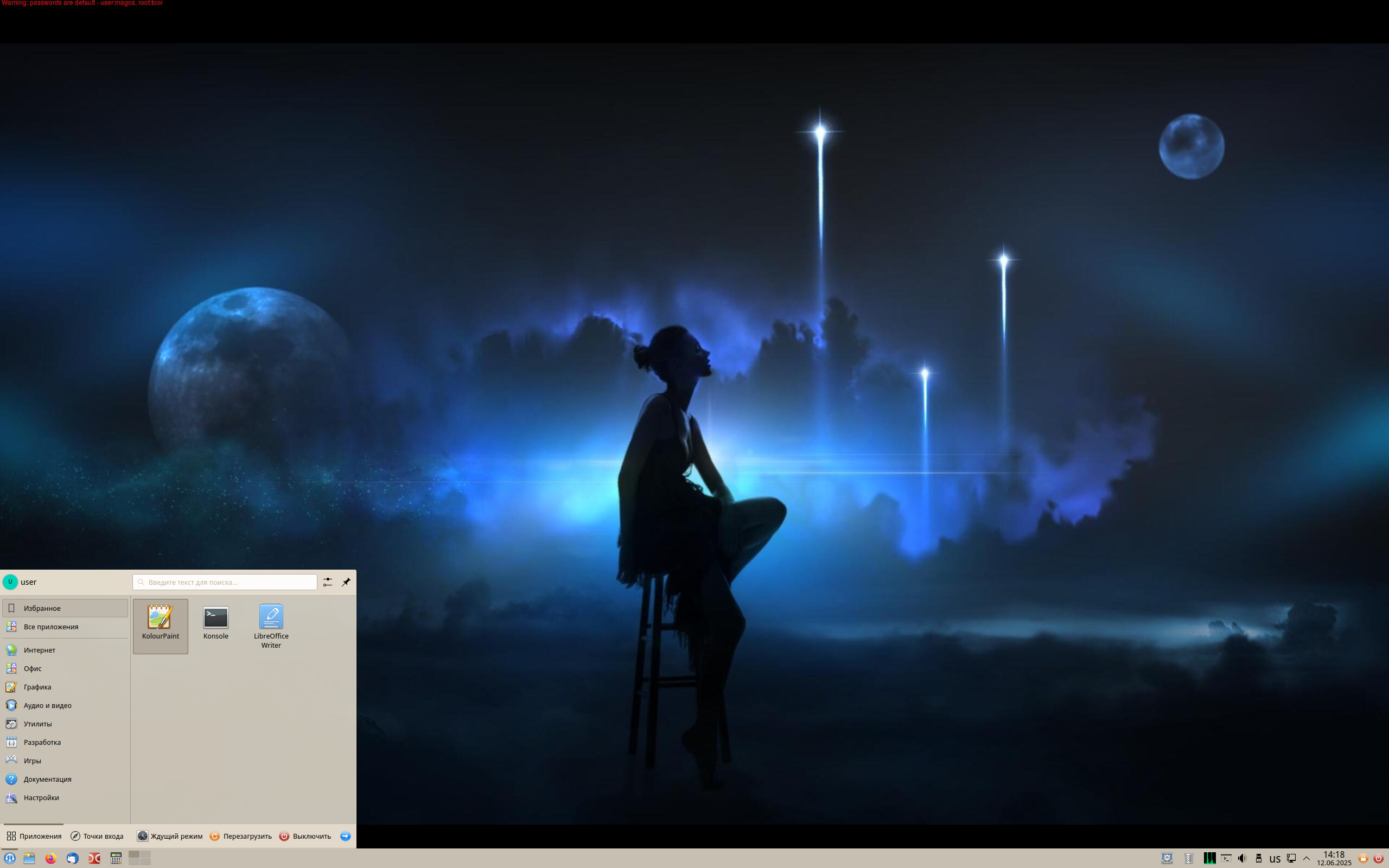Screen dimensions: 1389x868
Task: Click the CPU load monitor graph
Action: pyautogui.click(x=1209, y=858)
